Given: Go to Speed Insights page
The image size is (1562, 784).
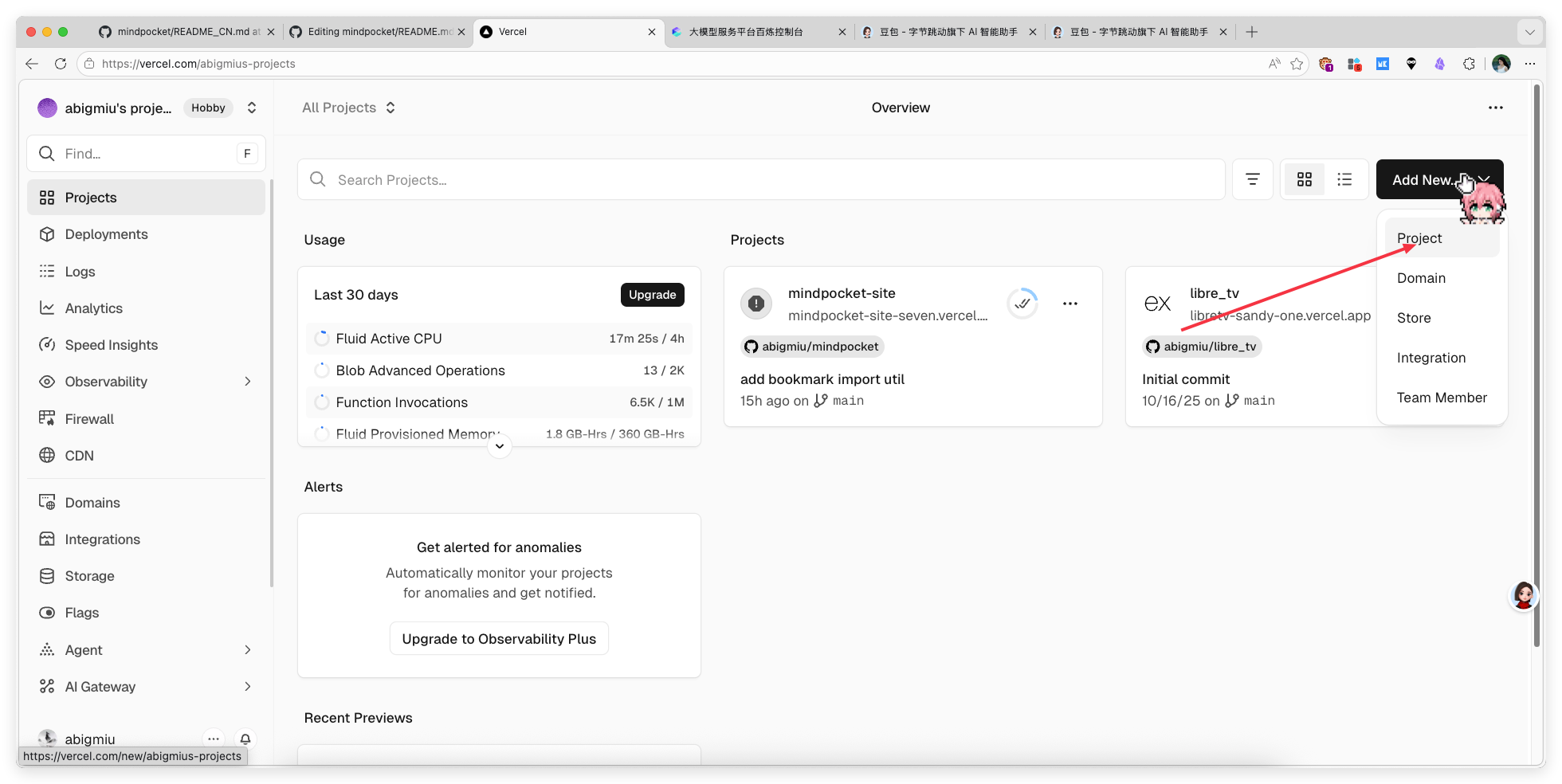Looking at the screenshot, I should click(x=111, y=345).
